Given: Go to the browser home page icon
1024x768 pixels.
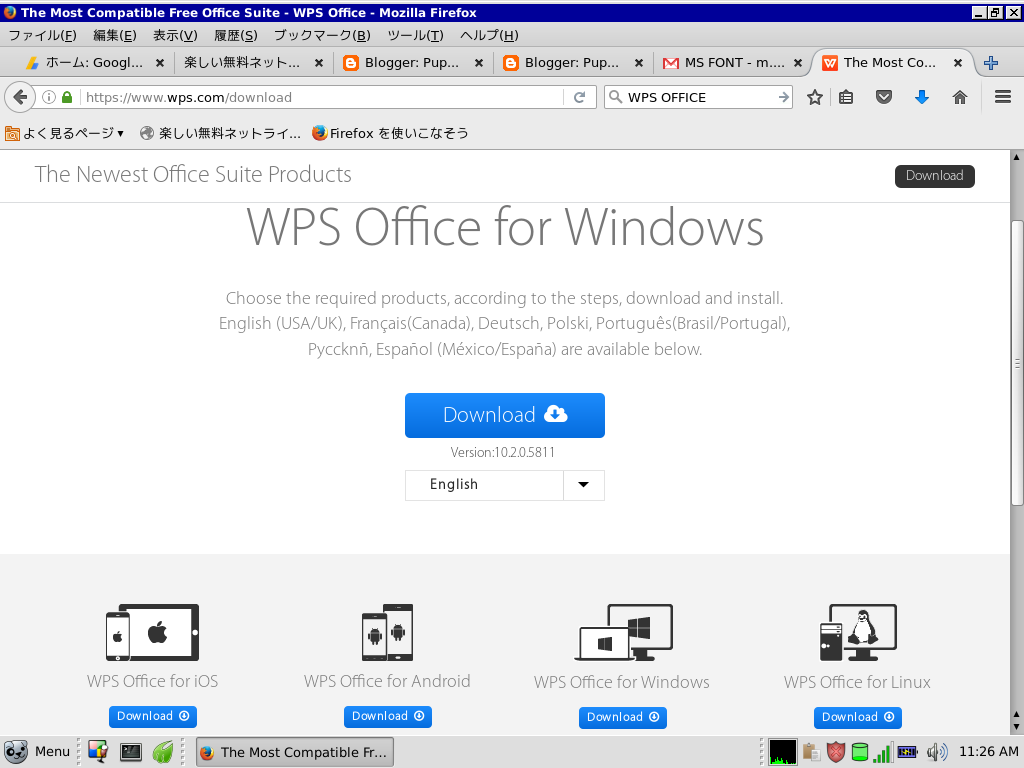Looking at the screenshot, I should point(960,97).
